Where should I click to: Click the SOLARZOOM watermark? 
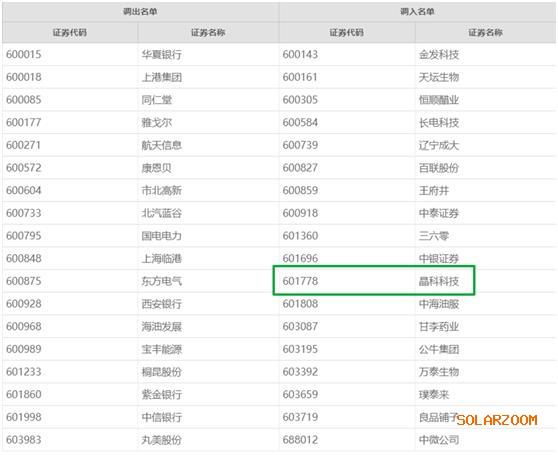point(497,420)
